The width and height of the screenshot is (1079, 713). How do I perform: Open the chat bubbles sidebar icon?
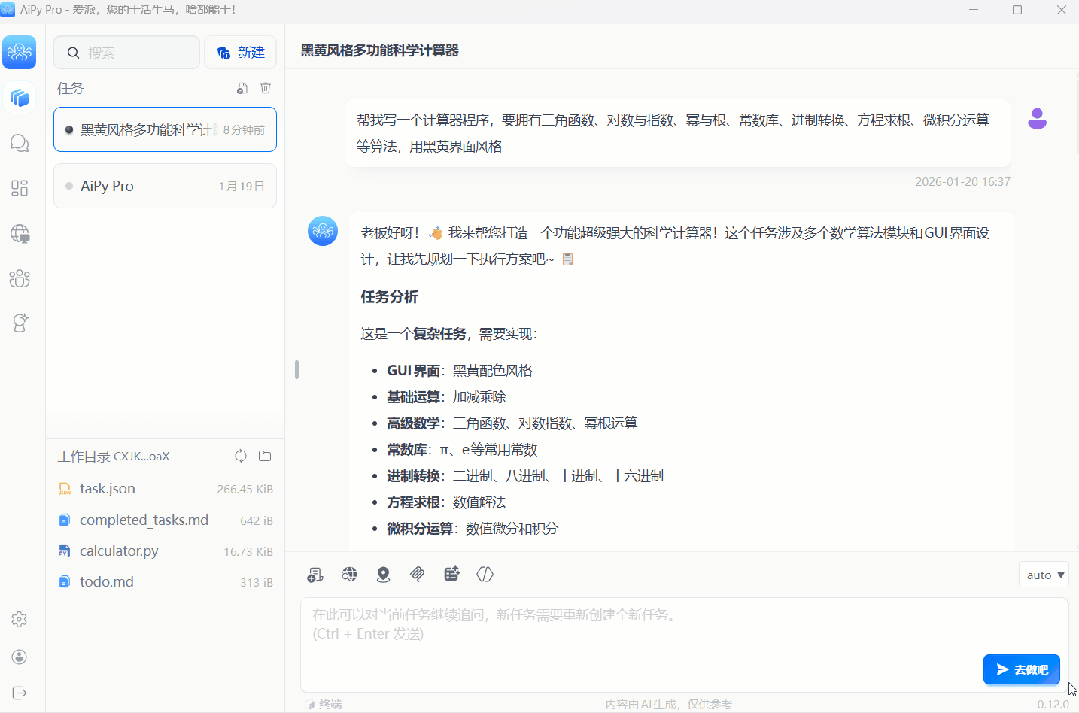click(19, 143)
